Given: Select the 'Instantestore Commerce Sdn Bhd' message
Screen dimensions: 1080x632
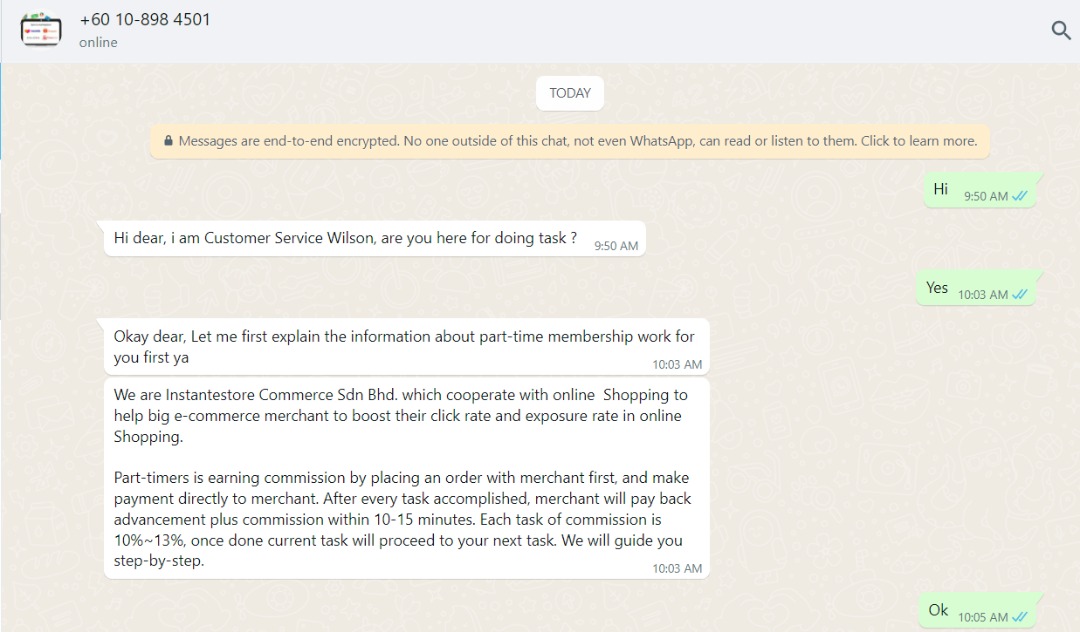Looking at the screenshot, I should [x=406, y=478].
